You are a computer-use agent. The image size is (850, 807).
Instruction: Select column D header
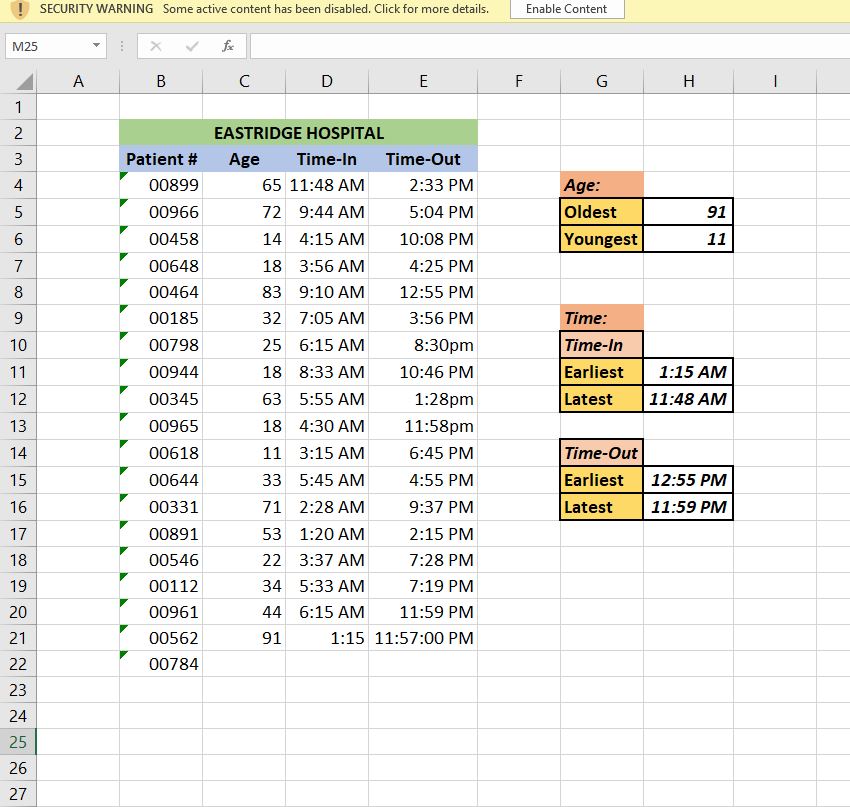coord(327,81)
